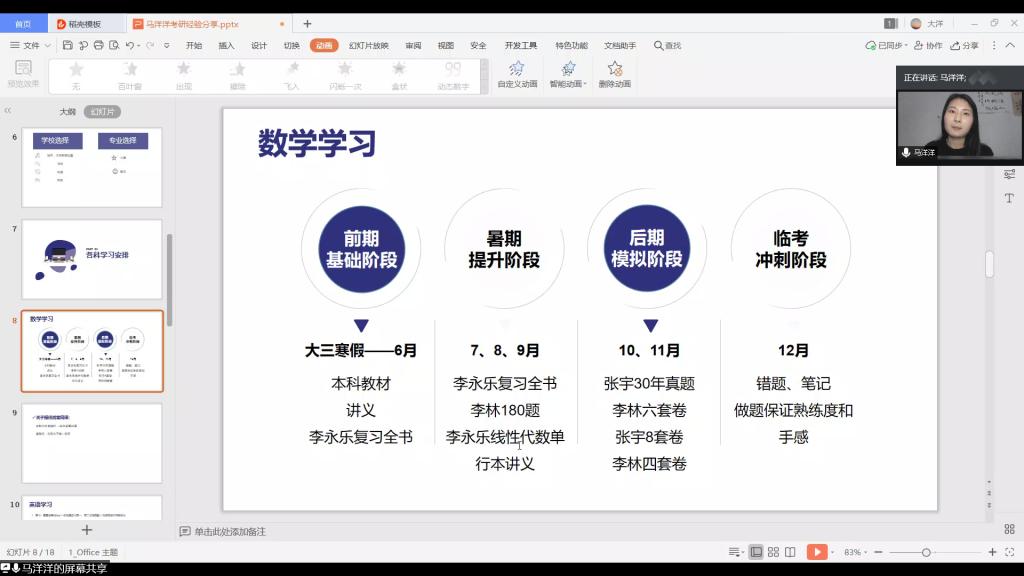The image size is (1024, 576).
Task: Open the 83% zoom level dropdown
Action: pyautogui.click(x=857, y=552)
